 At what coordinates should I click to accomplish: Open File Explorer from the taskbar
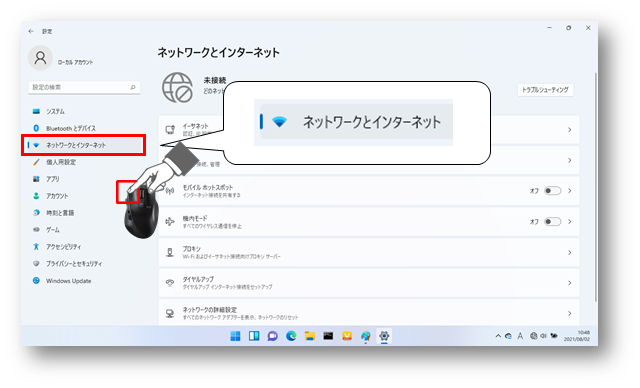[310, 336]
